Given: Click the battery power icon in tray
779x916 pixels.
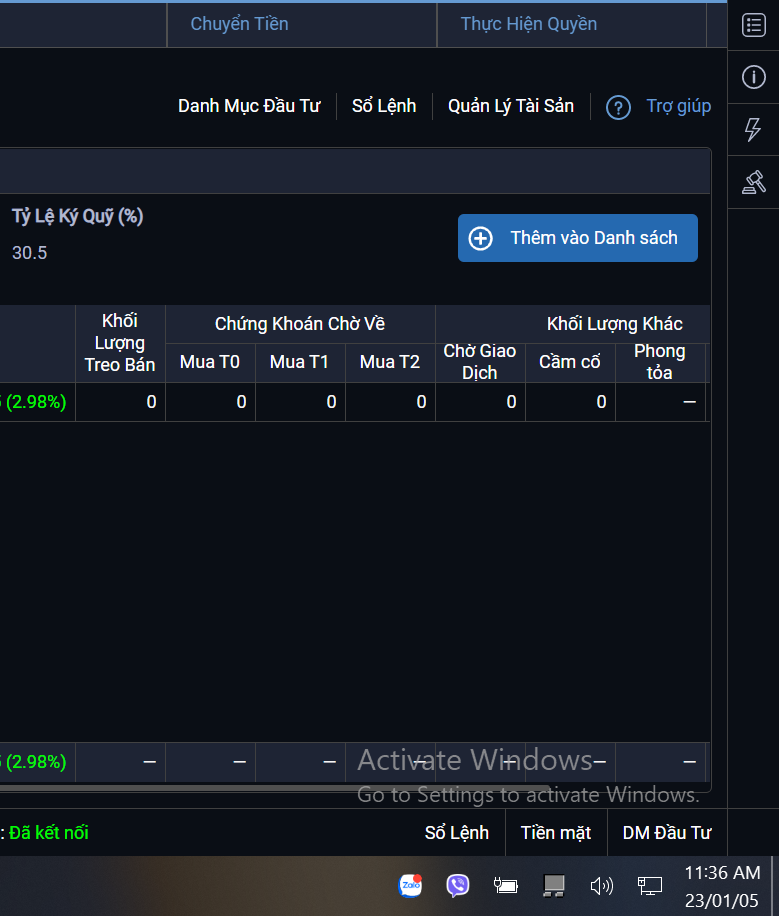Looking at the screenshot, I should (x=506, y=886).
